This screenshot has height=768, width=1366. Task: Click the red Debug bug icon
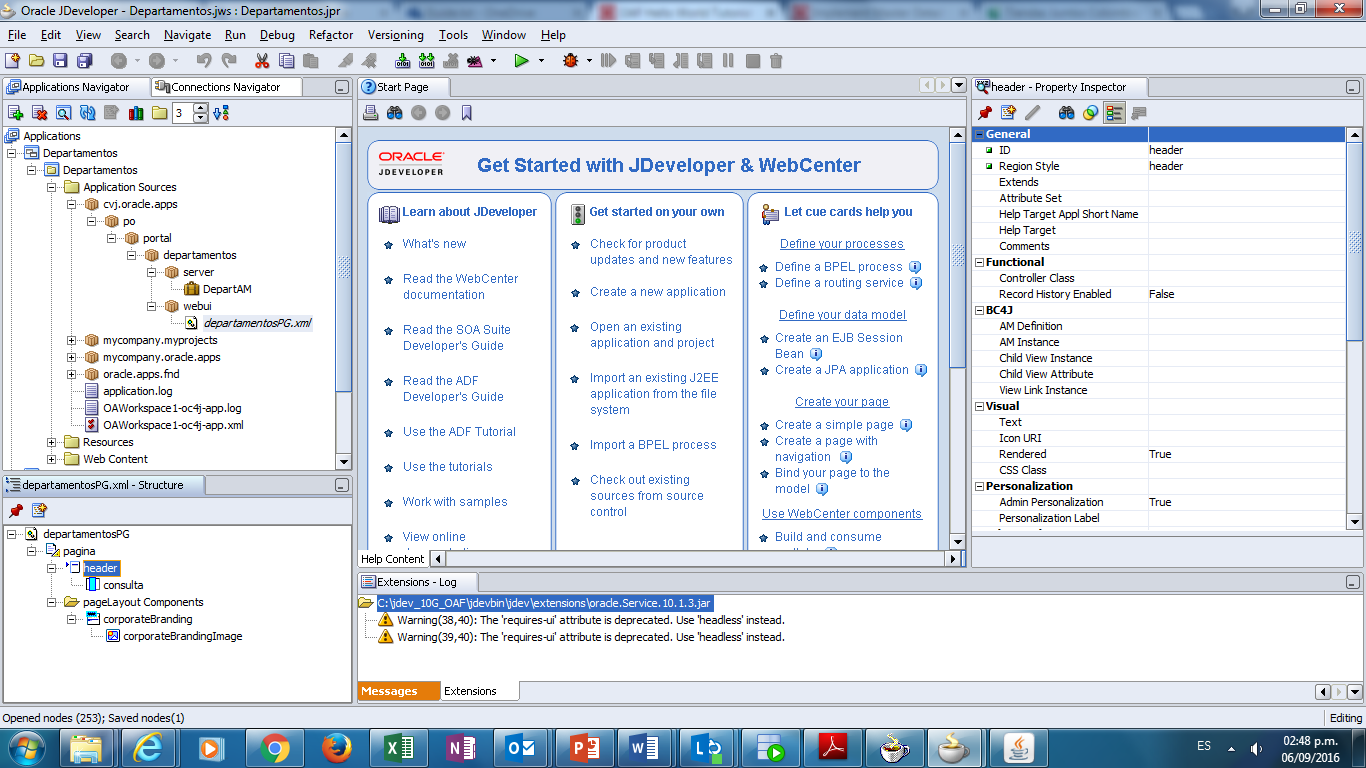[x=571, y=61]
